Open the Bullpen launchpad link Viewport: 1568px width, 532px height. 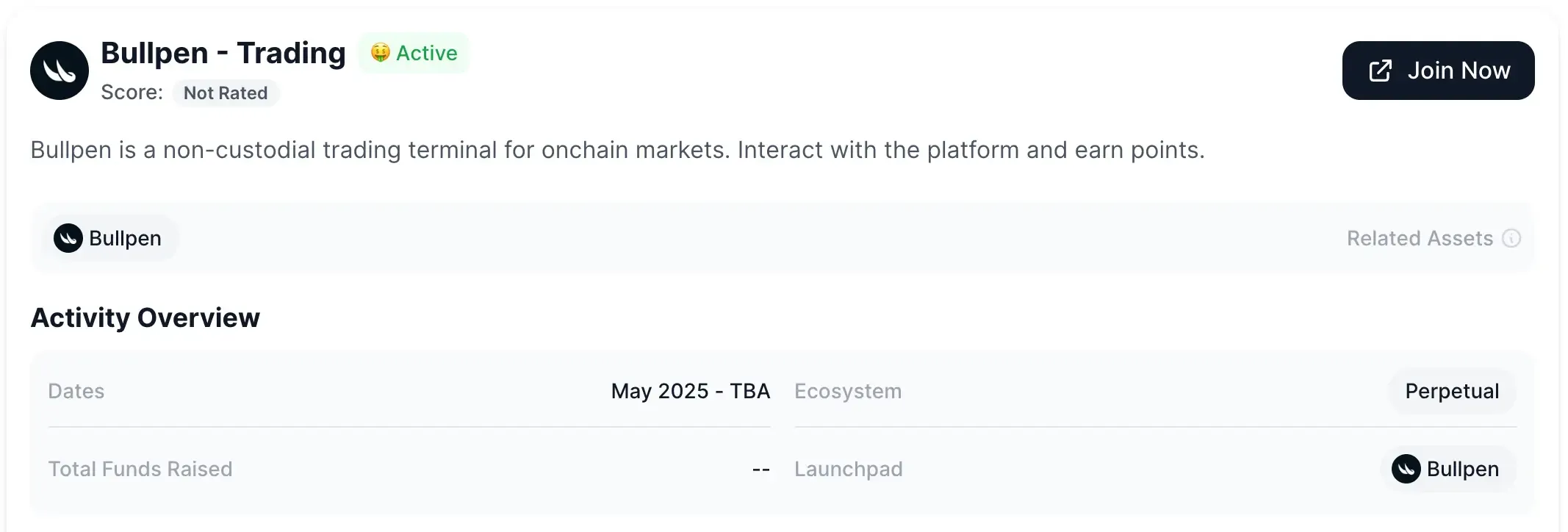coord(1449,469)
